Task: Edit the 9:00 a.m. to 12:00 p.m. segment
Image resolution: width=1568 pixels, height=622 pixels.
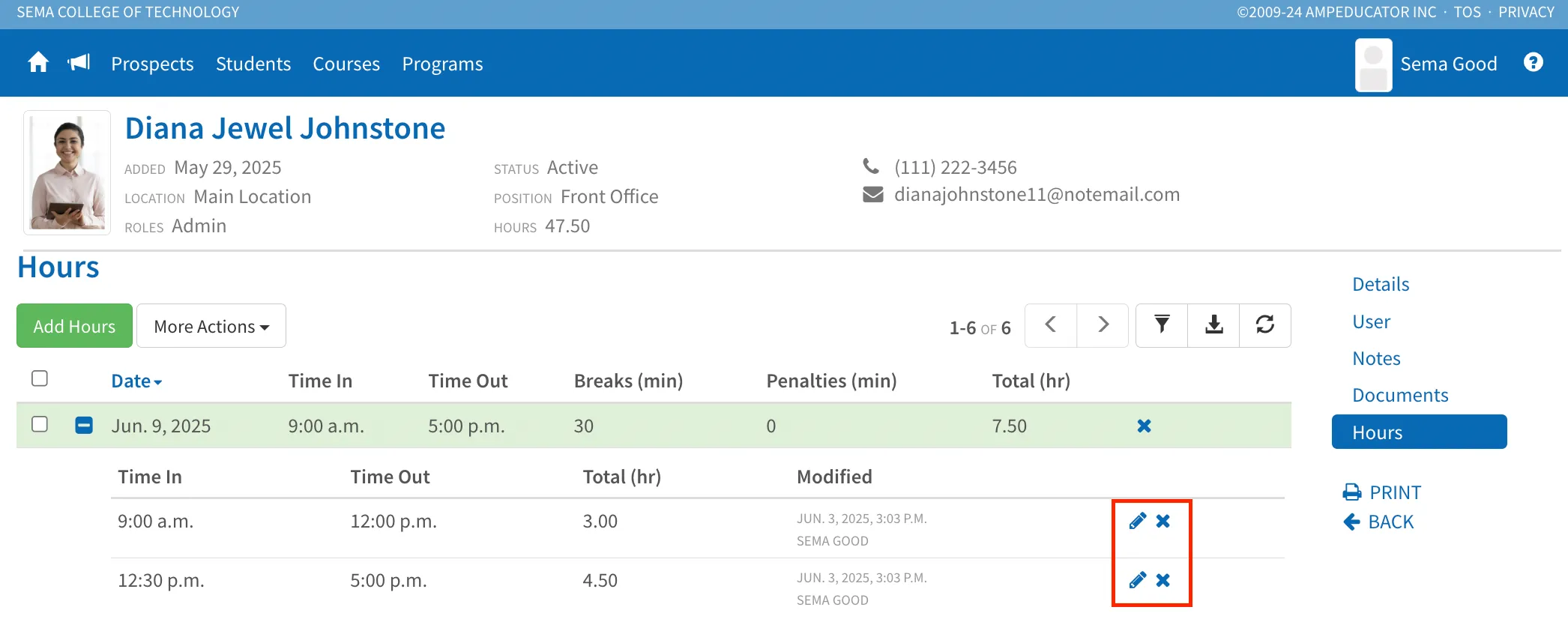Action: click(1138, 521)
